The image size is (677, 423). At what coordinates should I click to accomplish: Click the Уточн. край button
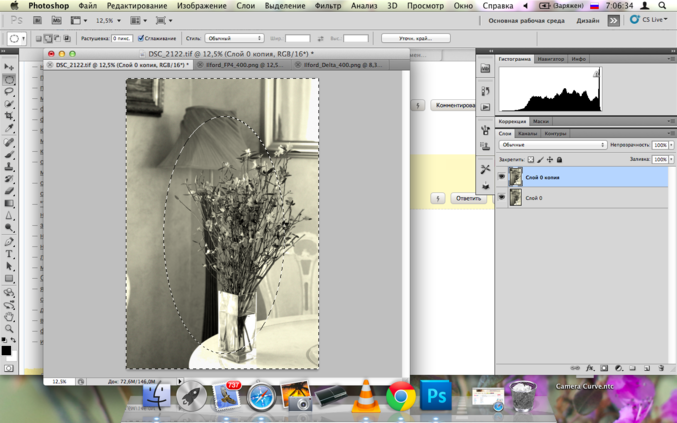click(x=415, y=38)
